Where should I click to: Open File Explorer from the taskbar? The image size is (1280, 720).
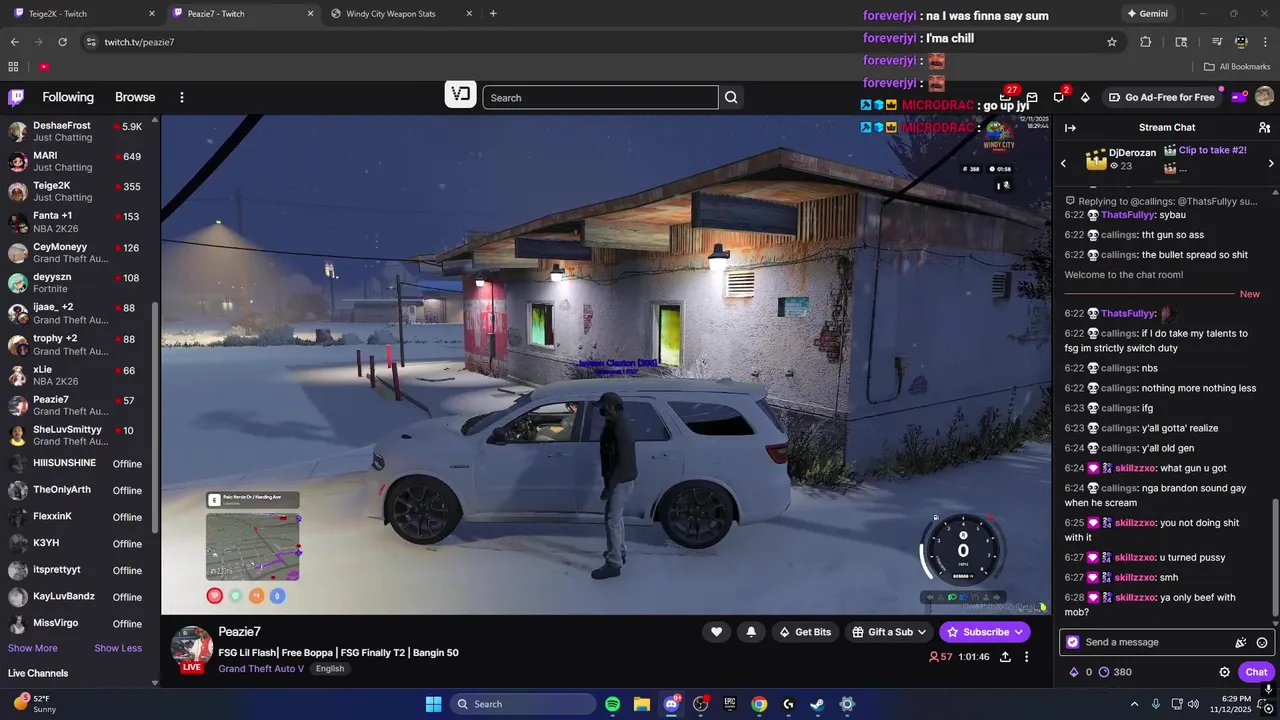click(642, 704)
